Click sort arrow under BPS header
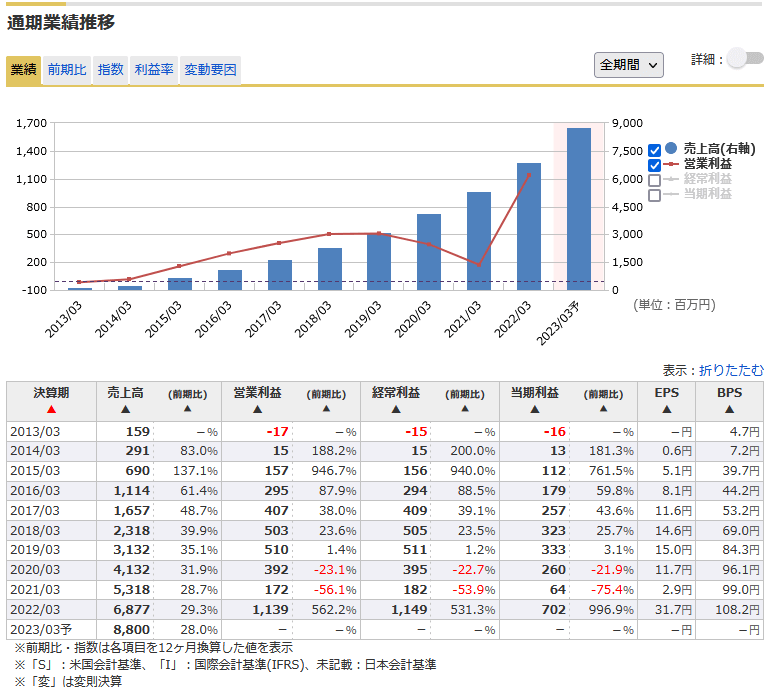Viewport: 769px width, 696px height. pyautogui.click(x=729, y=409)
